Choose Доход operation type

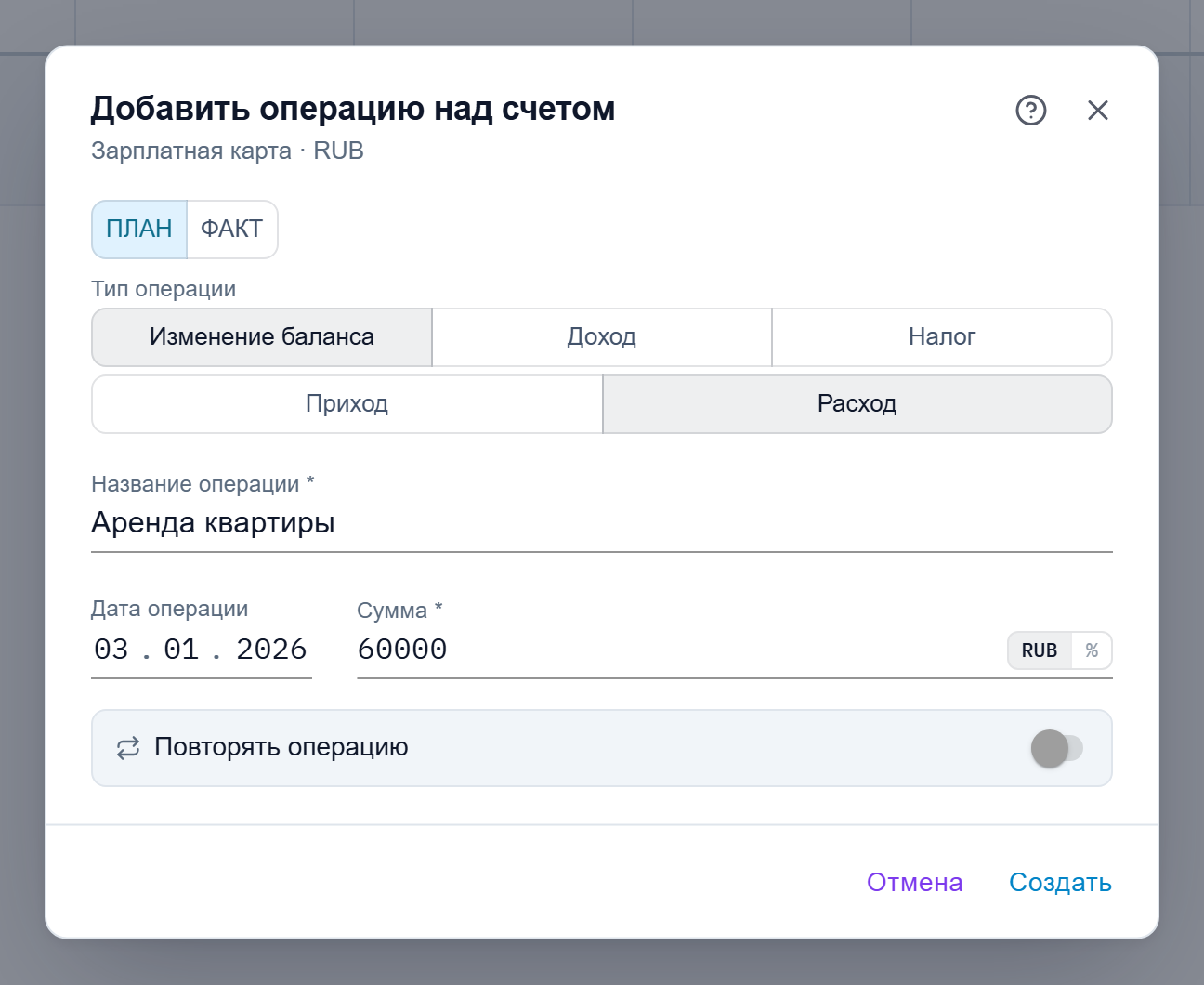[602, 337]
